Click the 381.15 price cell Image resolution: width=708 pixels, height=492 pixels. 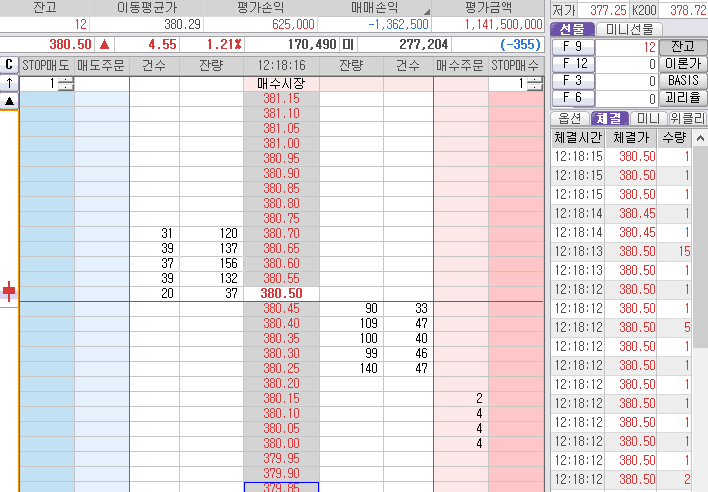pos(281,98)
